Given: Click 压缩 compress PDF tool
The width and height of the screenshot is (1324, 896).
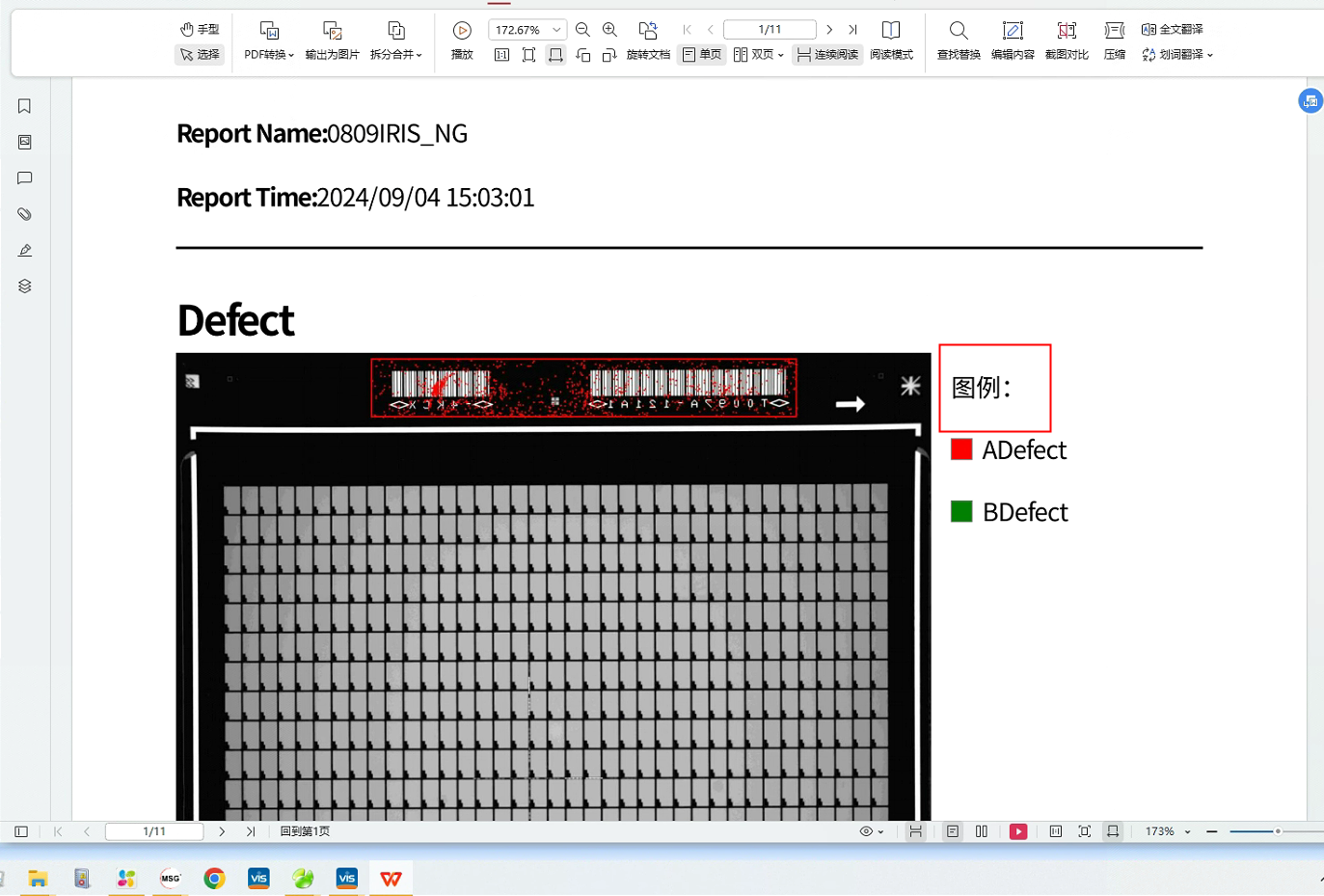Looking at the screenshot, I should tap(1115, 41).
